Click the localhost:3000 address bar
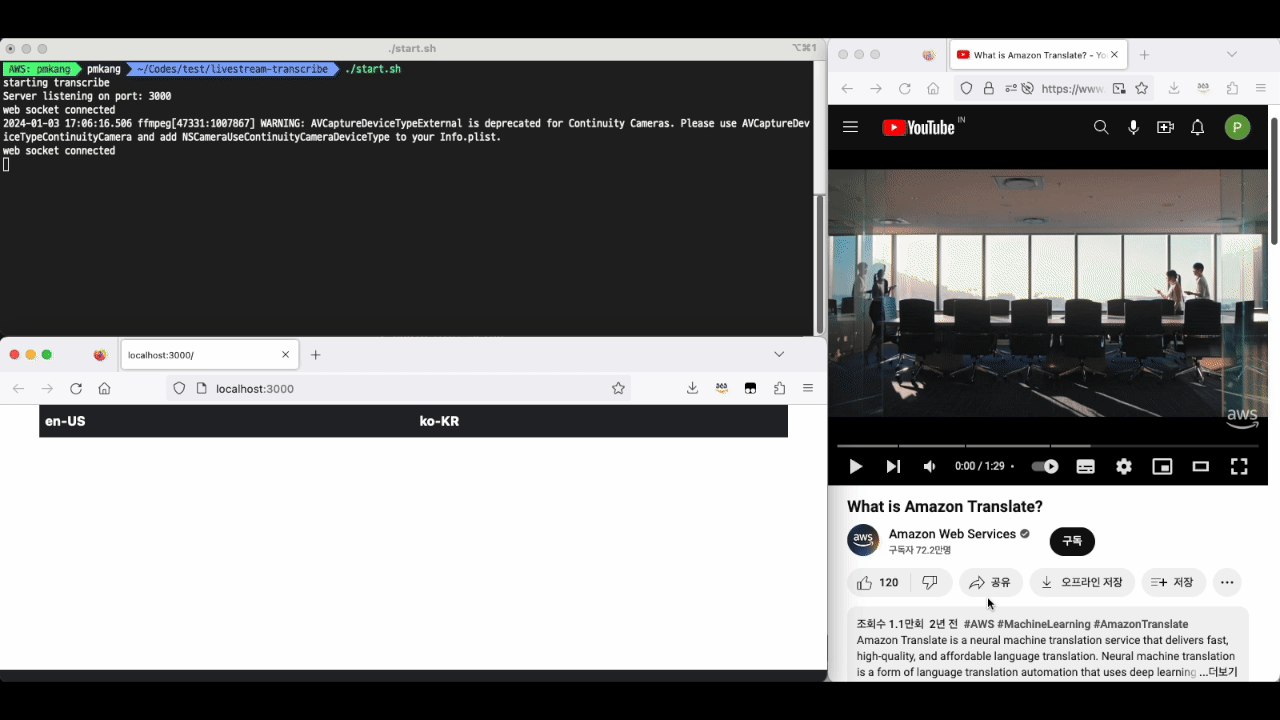This screenshot has height=720, width=1280. point(400,389)
